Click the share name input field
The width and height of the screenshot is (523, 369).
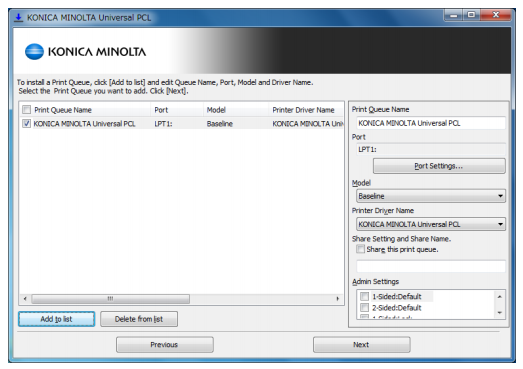click(431, 266)
